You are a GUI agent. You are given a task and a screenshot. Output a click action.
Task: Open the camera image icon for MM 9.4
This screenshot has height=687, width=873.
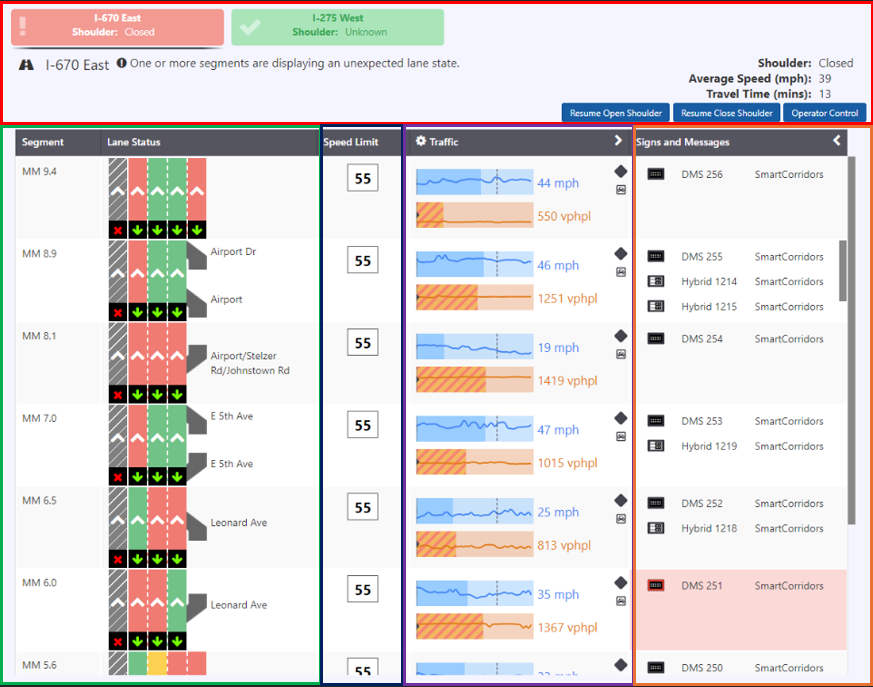pos(621,190)
